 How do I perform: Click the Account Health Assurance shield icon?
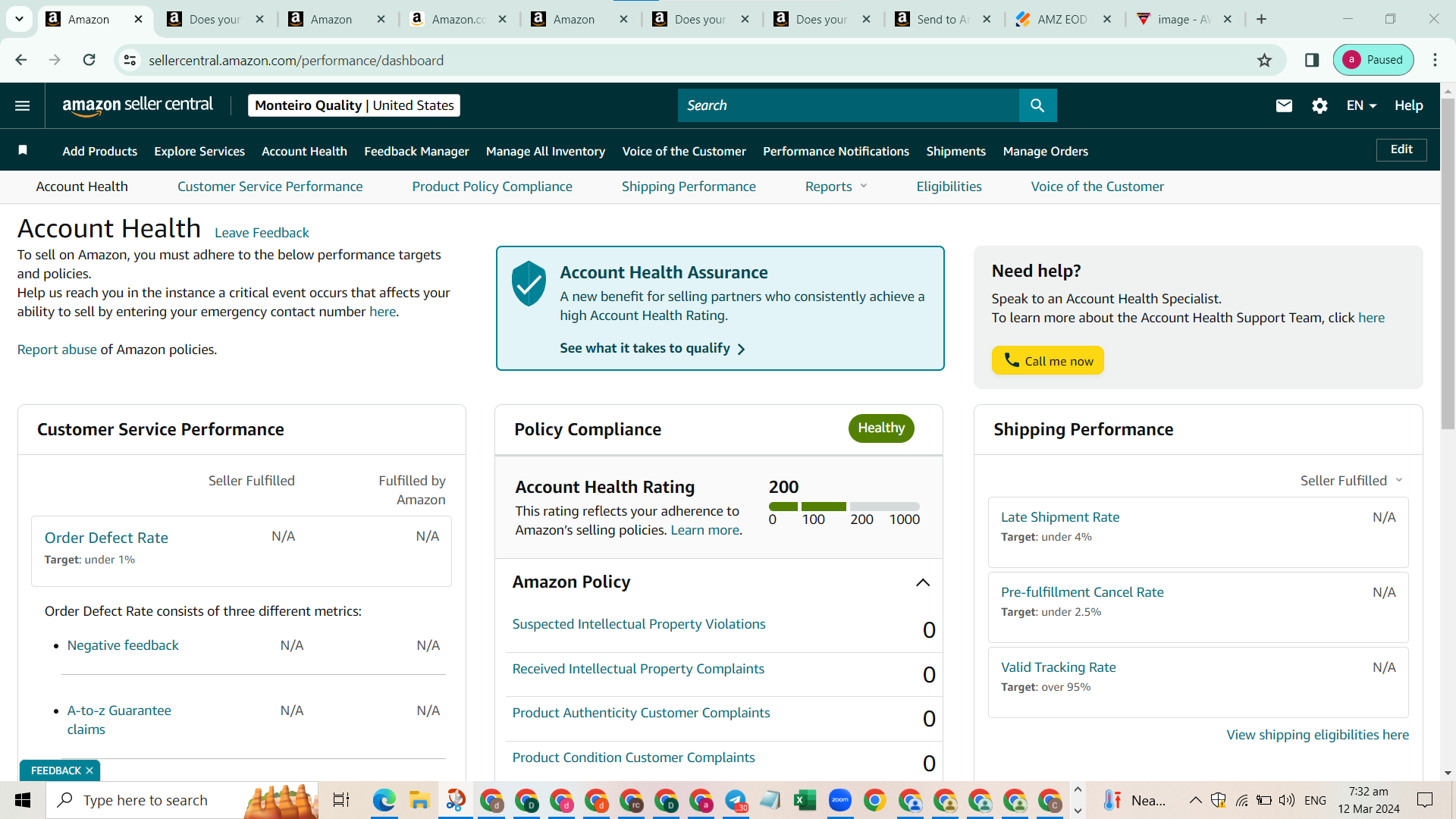[x=529, y=284]
